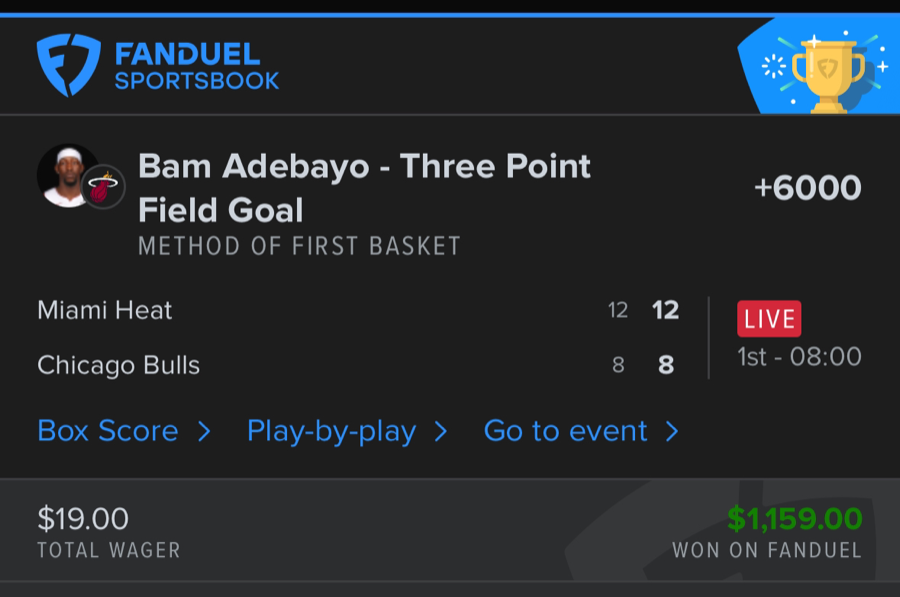
Task: Open the Box Score link
Action: (x=108, y=431)
